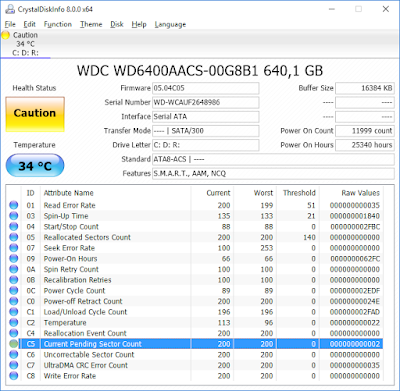Screen dimensions: 400x391
Task: Click the green status orb for Current Pending Sector Count
Action: click(14, 344)
